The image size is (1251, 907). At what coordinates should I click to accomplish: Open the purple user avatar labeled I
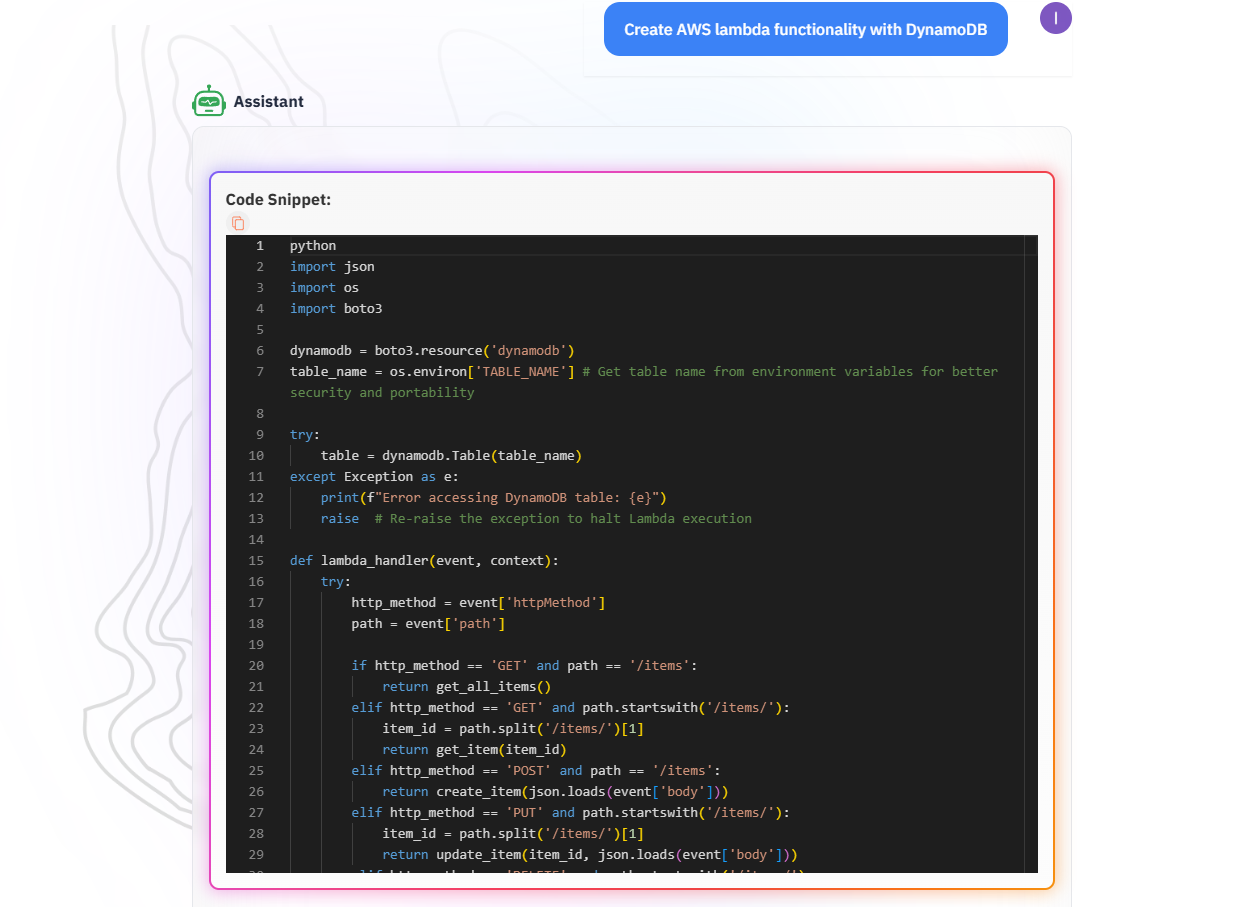point(1056,18)
